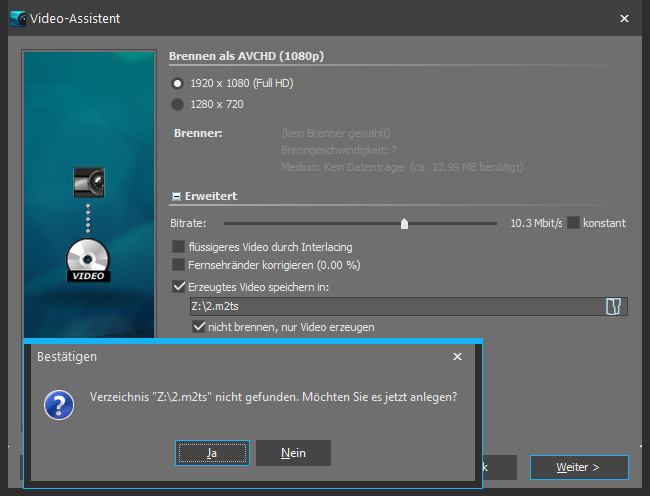
Task: Close the Video-Assistent window
Action: coord(624,18)
